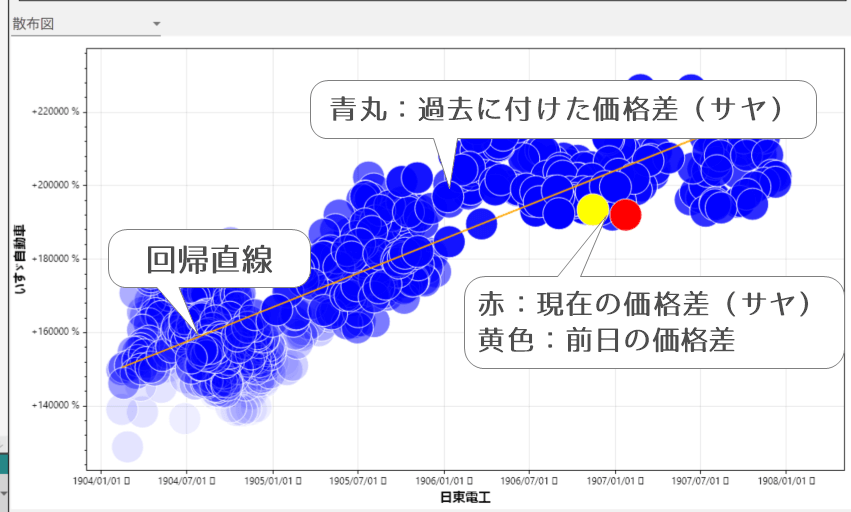Click the +140000 % y-axis label
851x512 pixels.
point(55,406)
